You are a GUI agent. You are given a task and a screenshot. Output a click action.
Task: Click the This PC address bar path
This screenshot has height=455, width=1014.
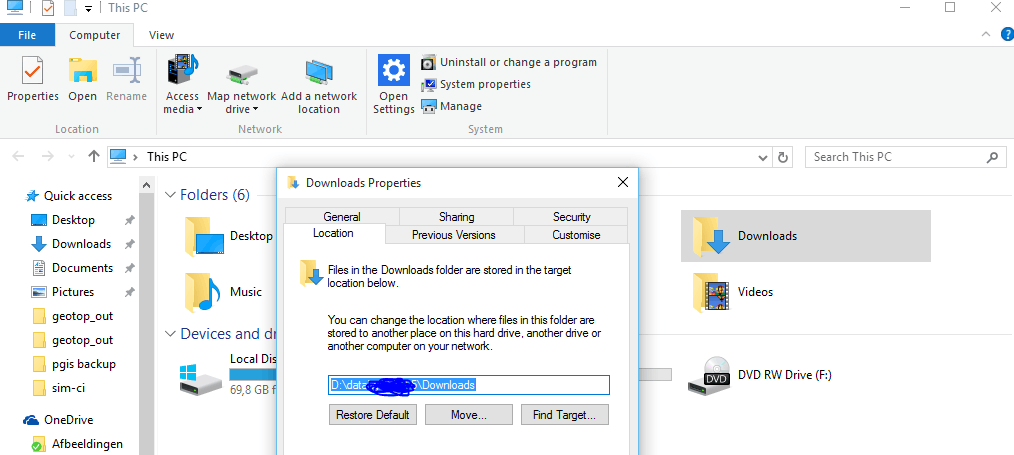[167, 156]
